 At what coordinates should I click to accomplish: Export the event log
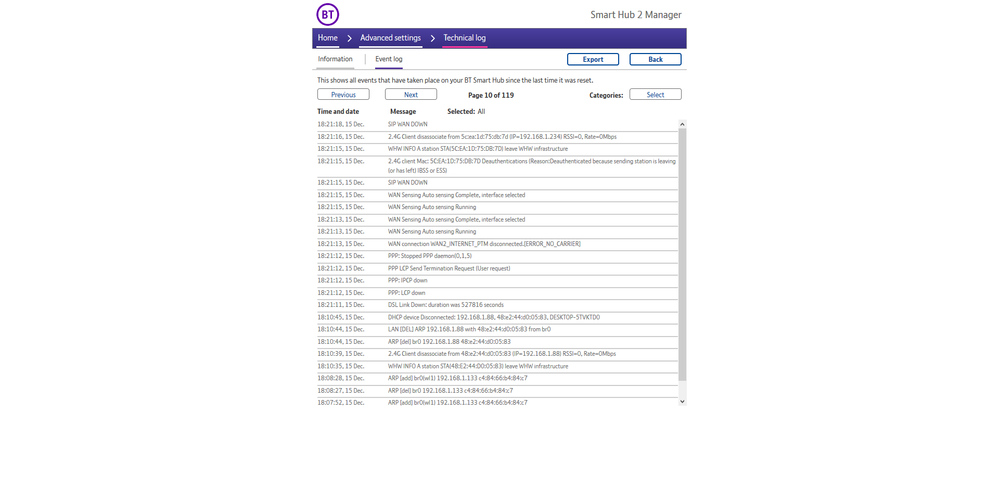[x=593, y=60]
